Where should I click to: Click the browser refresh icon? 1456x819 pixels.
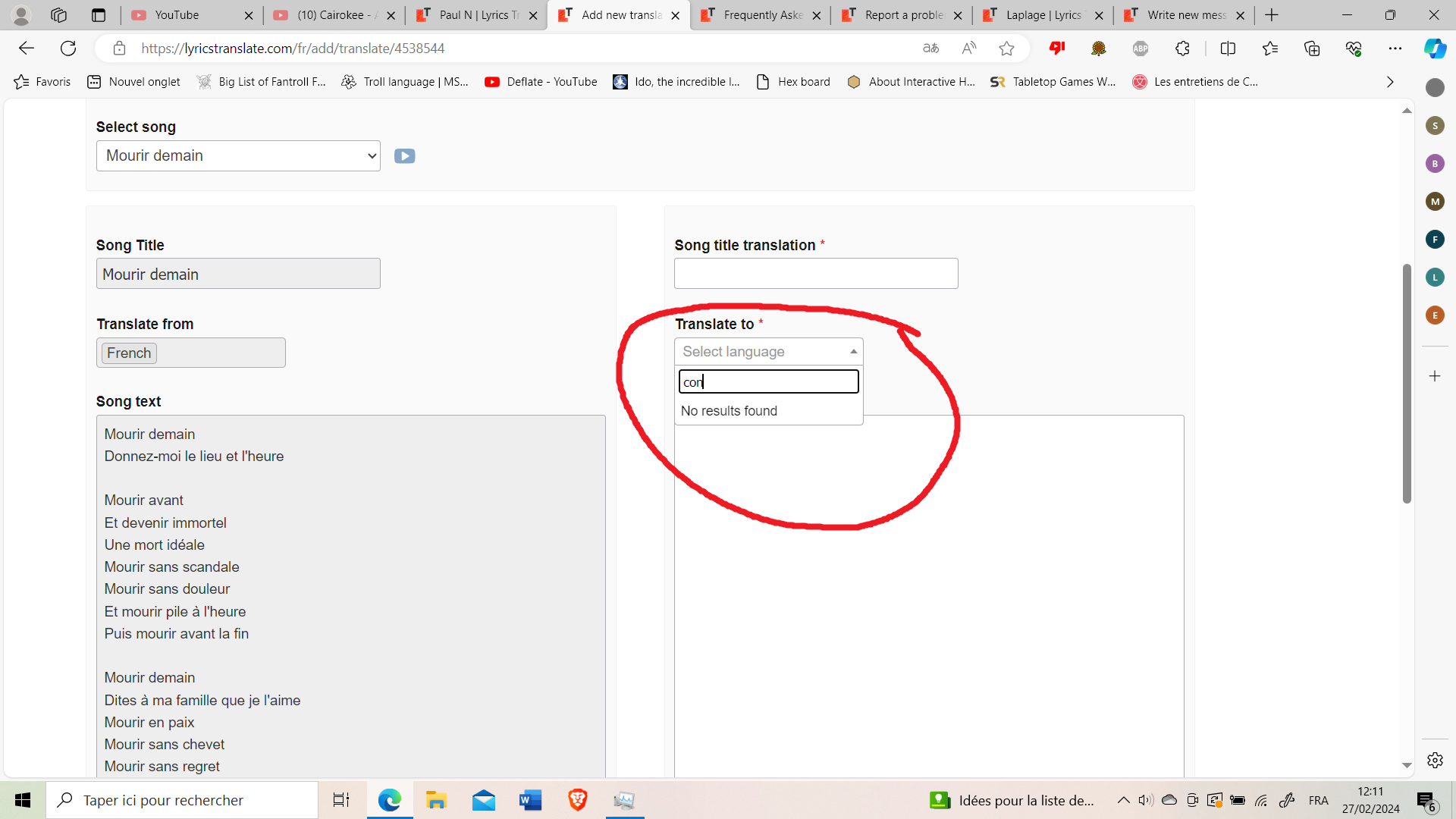click(68, 49)
